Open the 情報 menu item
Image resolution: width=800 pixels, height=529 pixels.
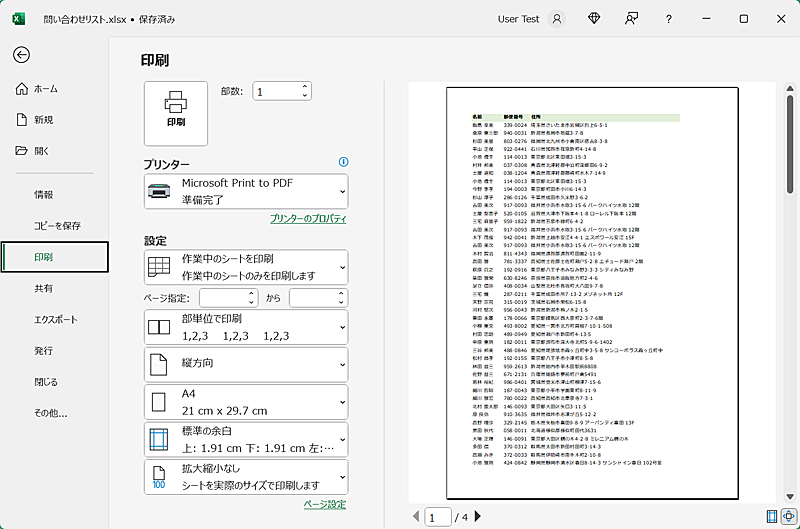(x=44, y=195)
